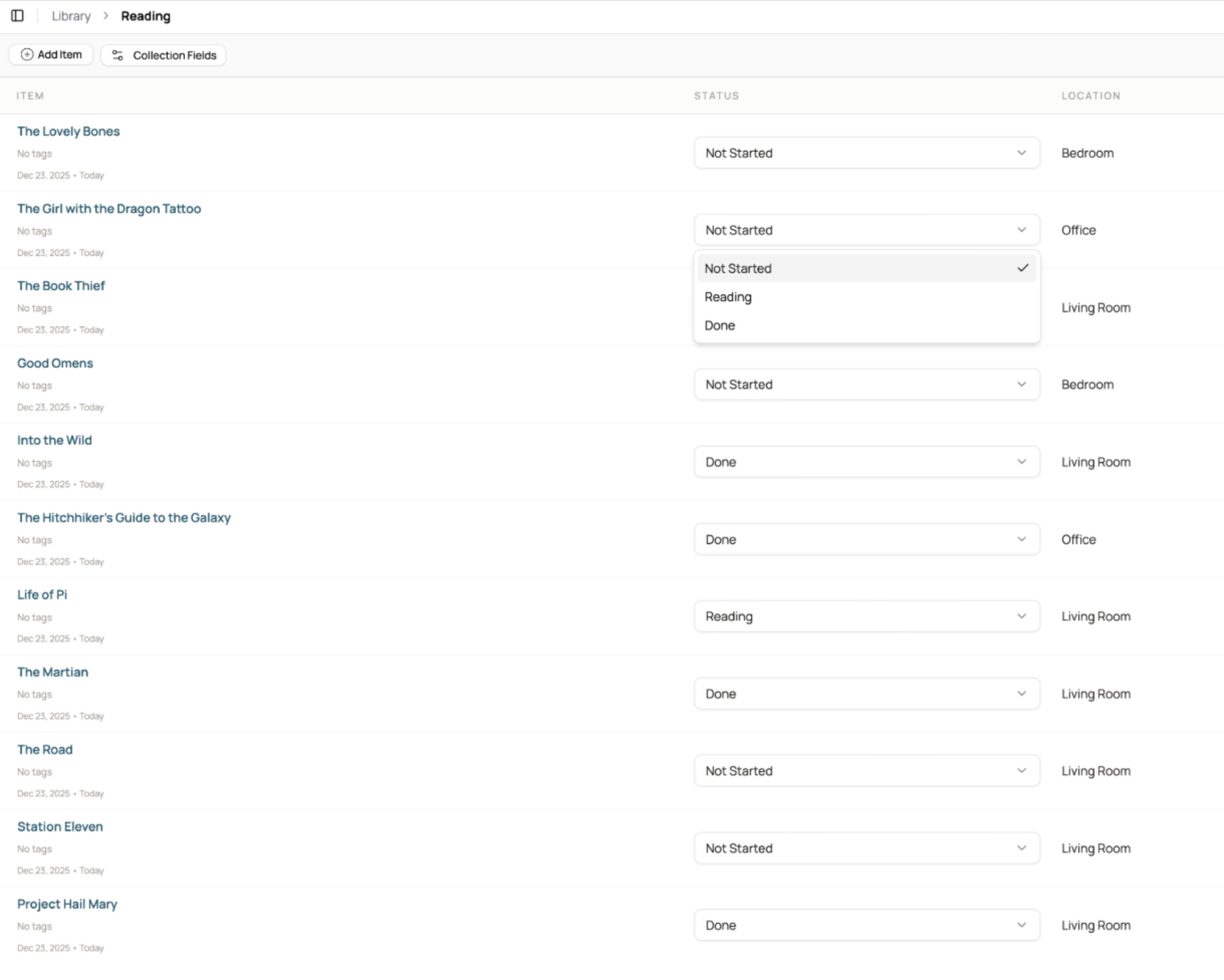Click the plus icon inside Add Item
Viewport: 1224px width, 980px height.
[x=27, y=55]
